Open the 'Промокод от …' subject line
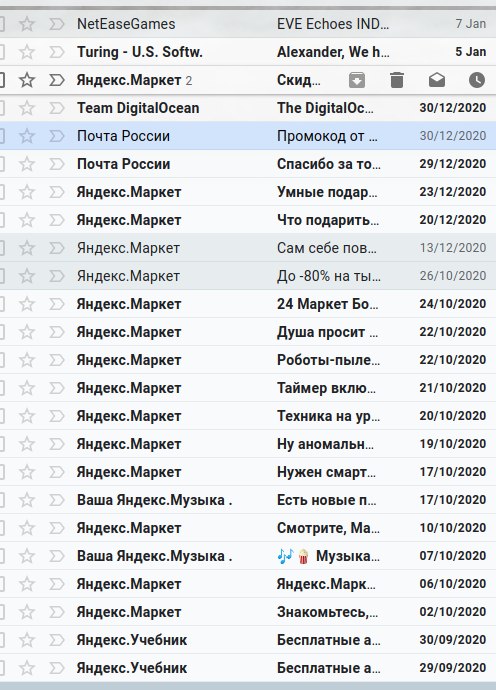The height and width of the screenshot is (690, 496). 327,136
